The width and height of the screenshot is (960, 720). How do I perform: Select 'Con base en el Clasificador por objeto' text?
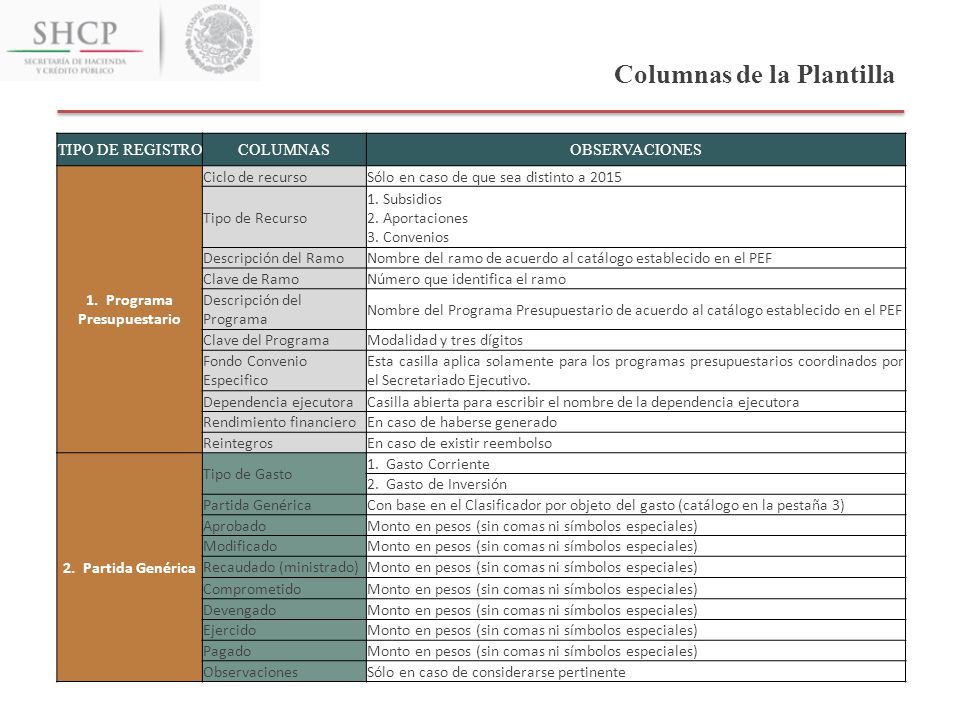point(606,504)
